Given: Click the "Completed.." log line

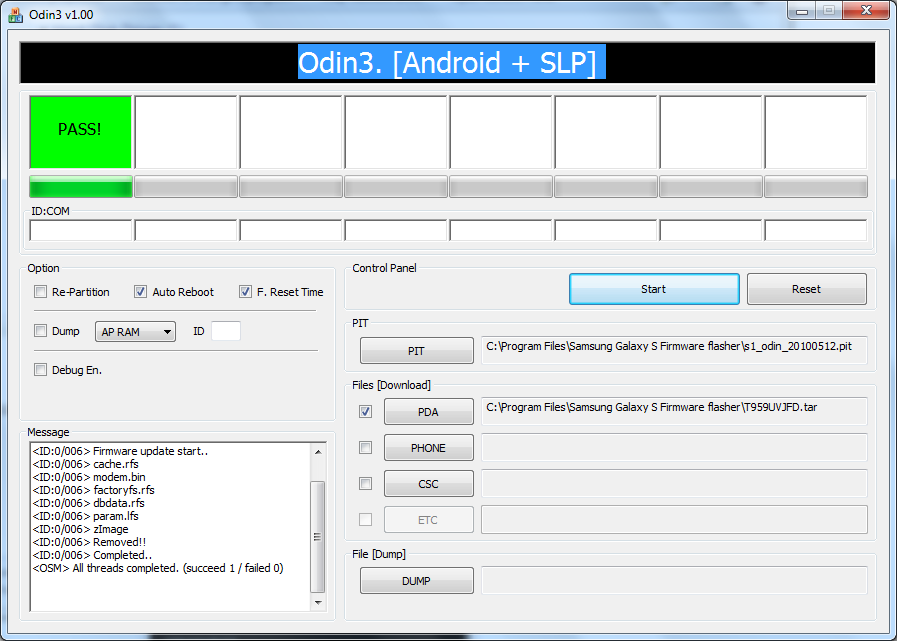Looking at the screenshot, I should click(92, 555).
